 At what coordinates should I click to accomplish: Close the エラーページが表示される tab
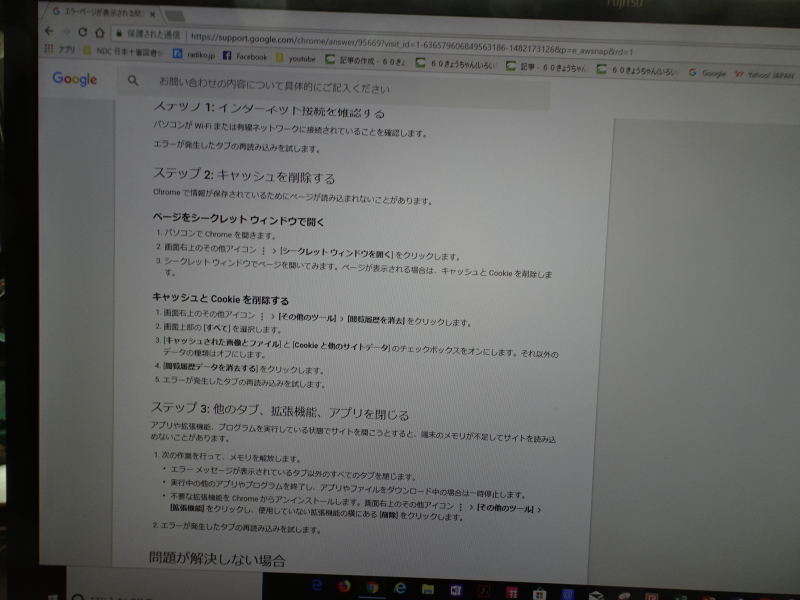coord(152,14)
